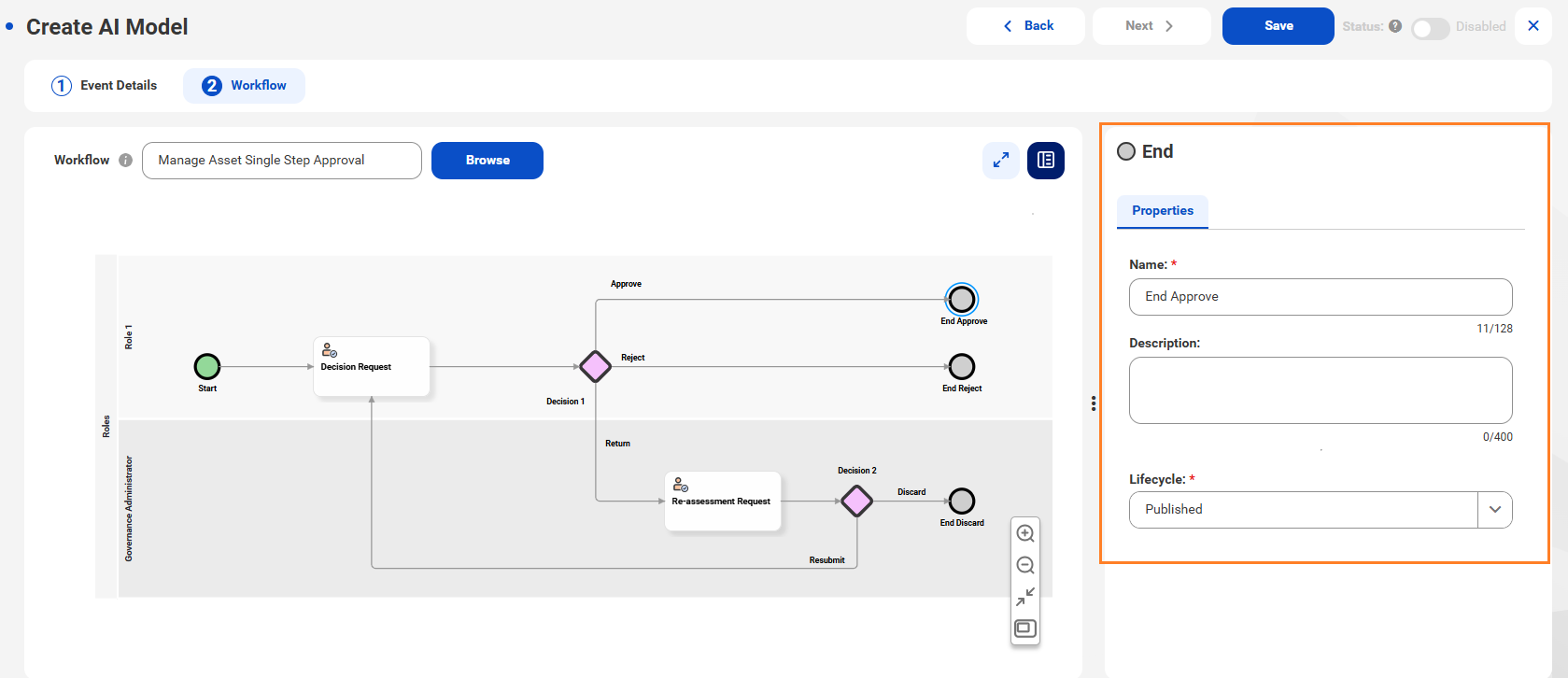Save the AI model
The width and height of the screenshot is (1568, 678).
1278,26
